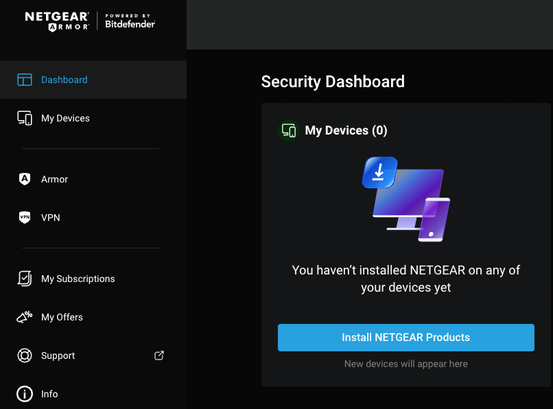Click the Info circle icon

point(24,394)
